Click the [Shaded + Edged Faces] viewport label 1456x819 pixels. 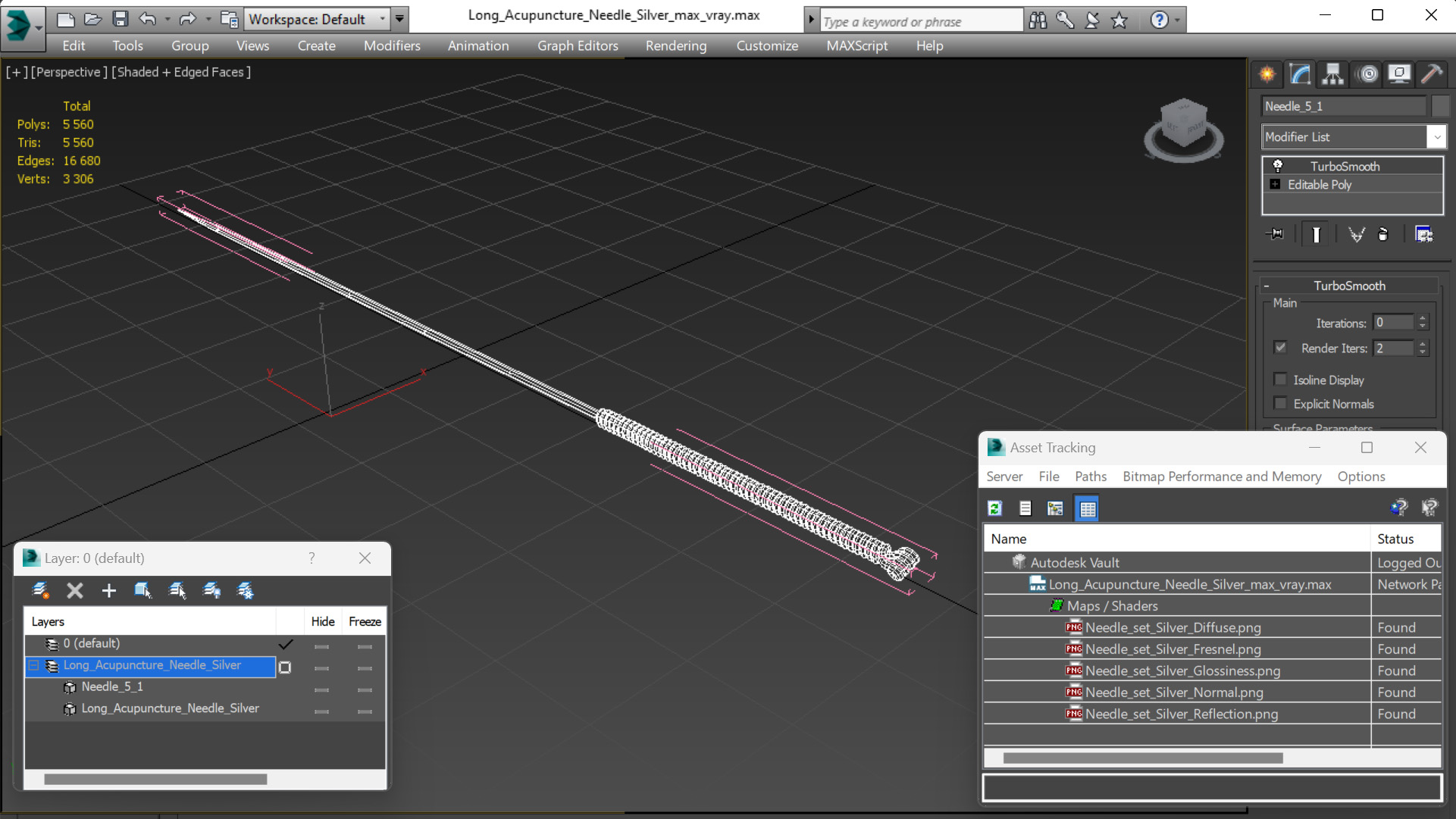pos(181,72)
